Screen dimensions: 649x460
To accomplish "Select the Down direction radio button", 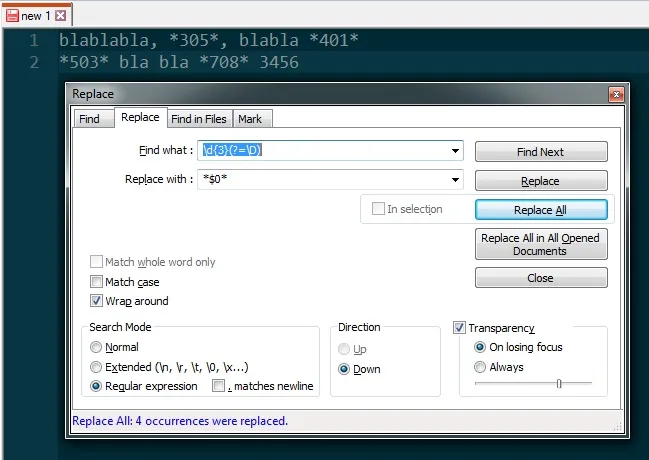I will (x=344, y=368).
